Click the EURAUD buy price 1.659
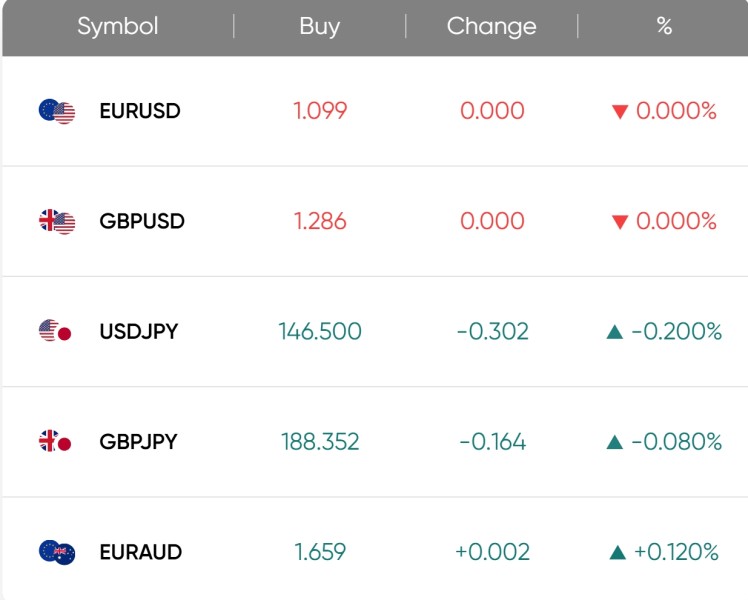Screen dimensions: 748x600 [x=320, y=552]
